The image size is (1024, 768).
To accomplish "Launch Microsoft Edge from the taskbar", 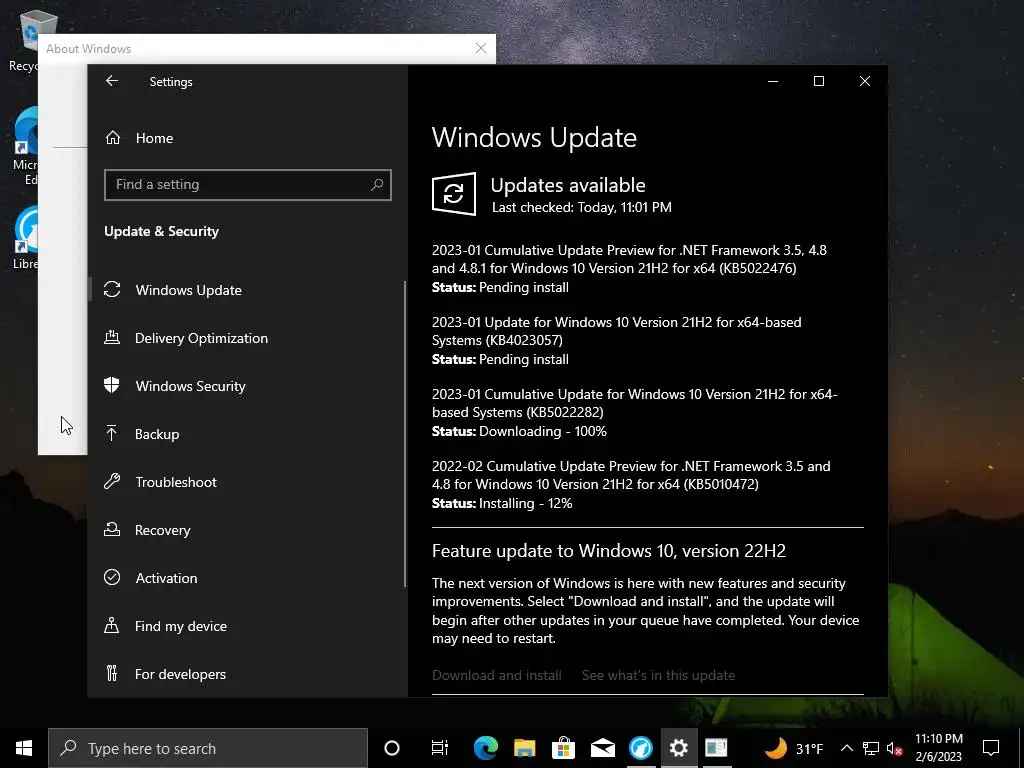I will [x=485, y=748].
